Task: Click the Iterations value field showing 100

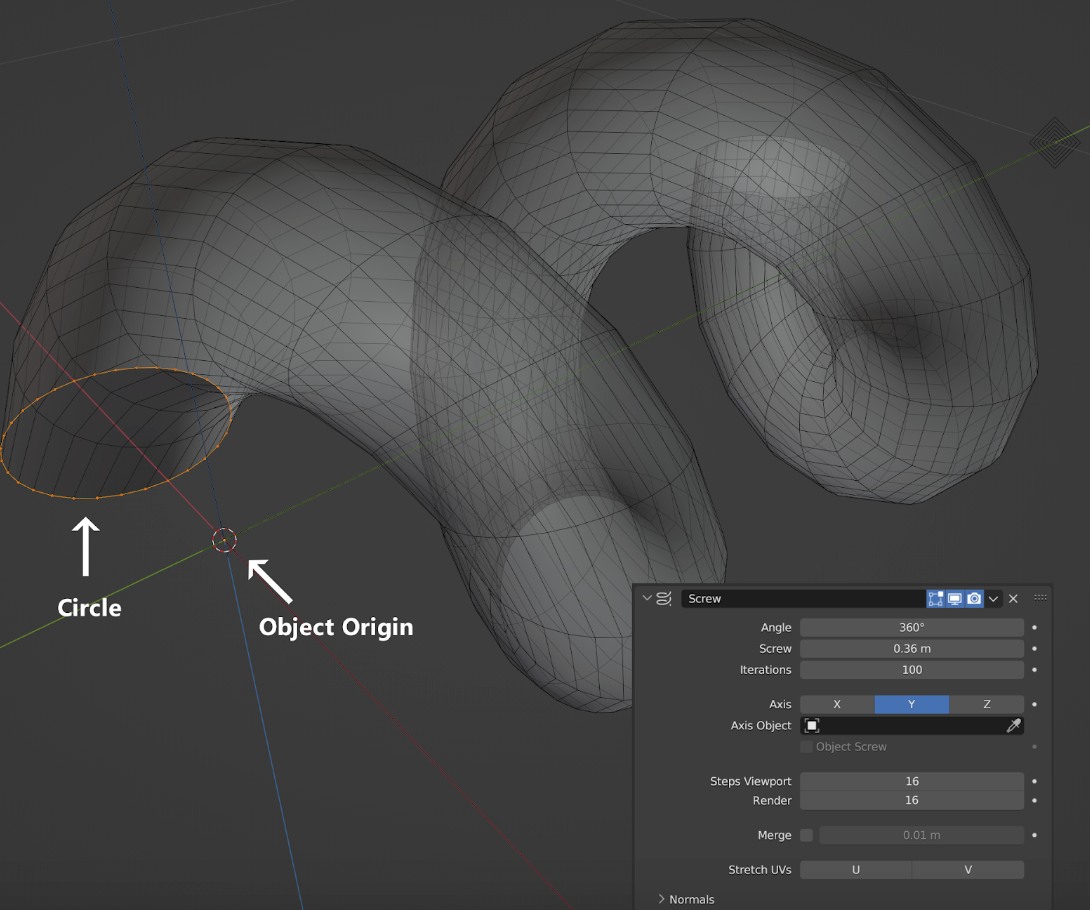Action: (910, 669)
